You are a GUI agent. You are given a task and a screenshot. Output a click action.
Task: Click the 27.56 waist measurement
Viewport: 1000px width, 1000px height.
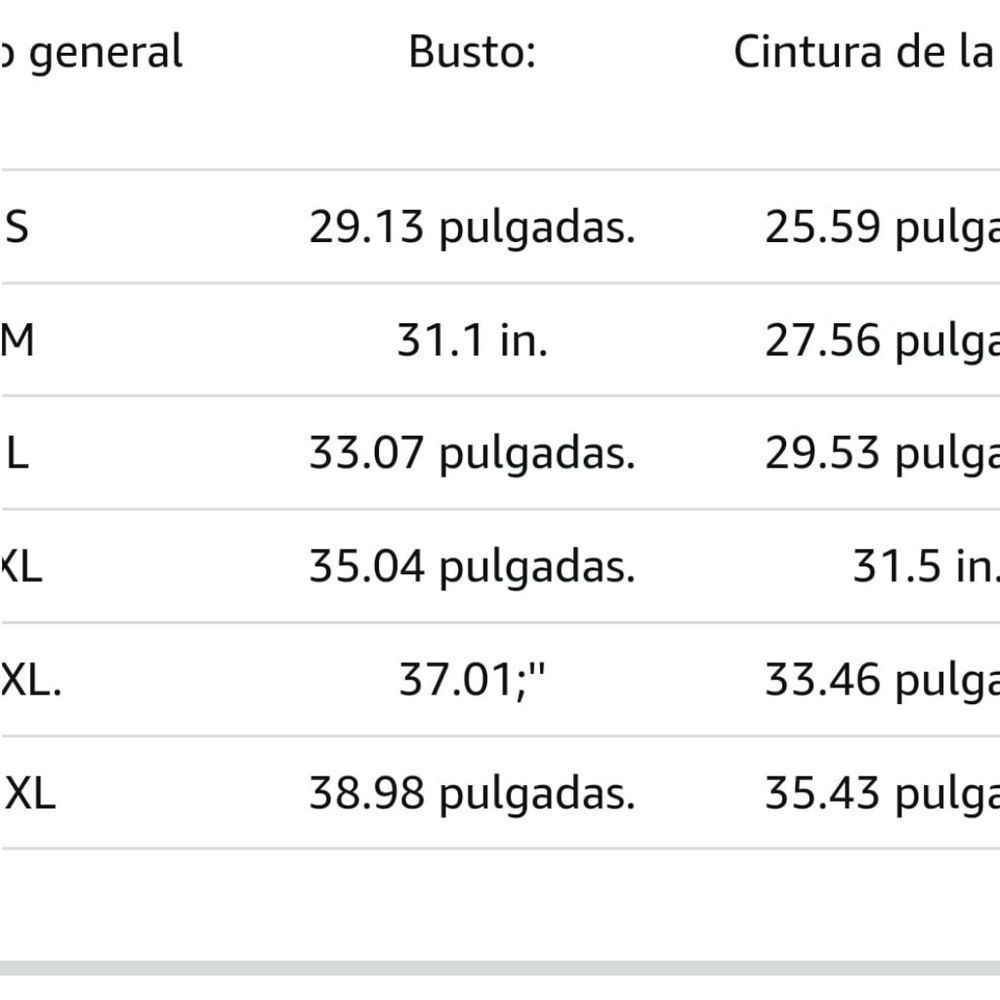pos(882,340)
